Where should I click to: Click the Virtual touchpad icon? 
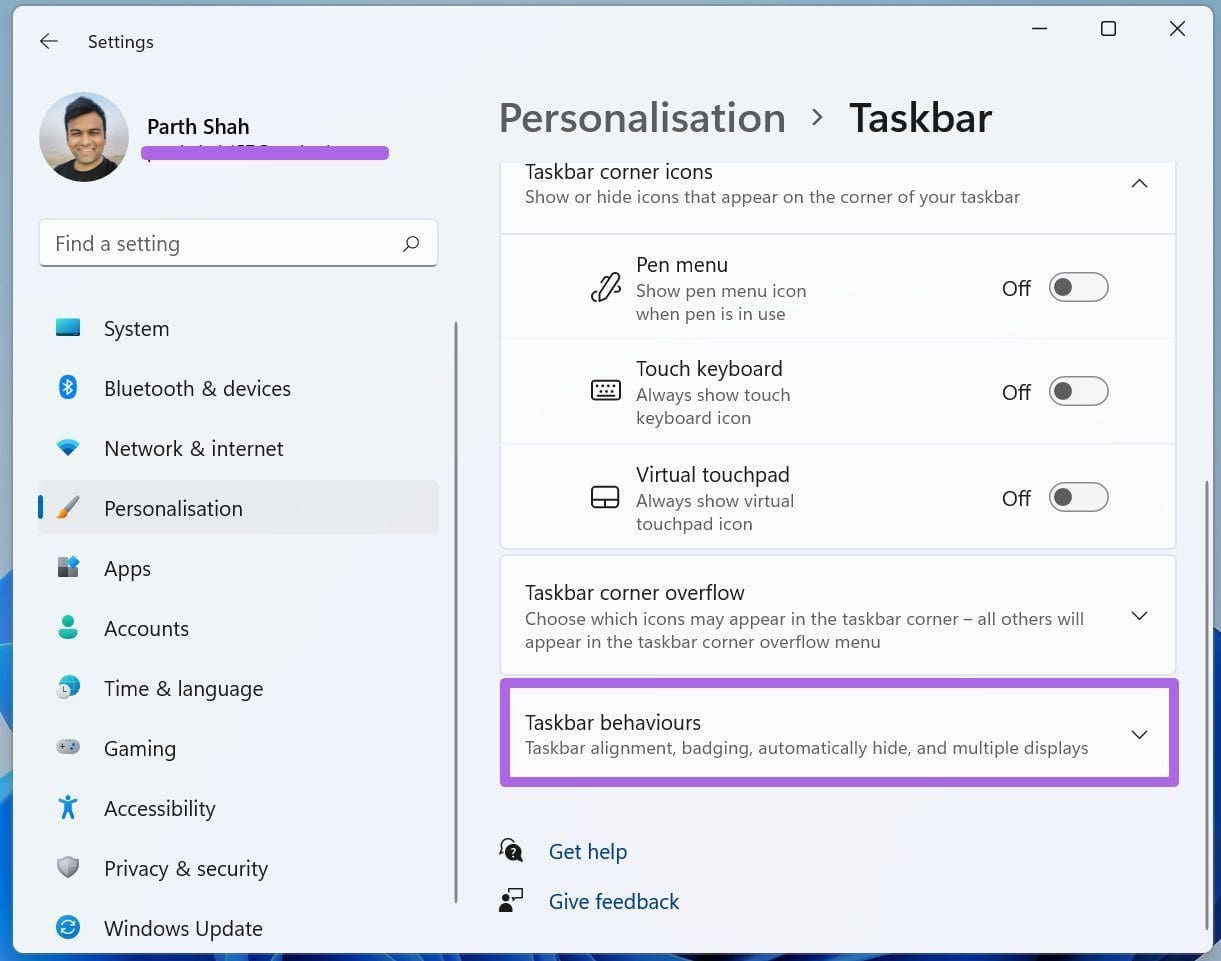tap(605, 497)
